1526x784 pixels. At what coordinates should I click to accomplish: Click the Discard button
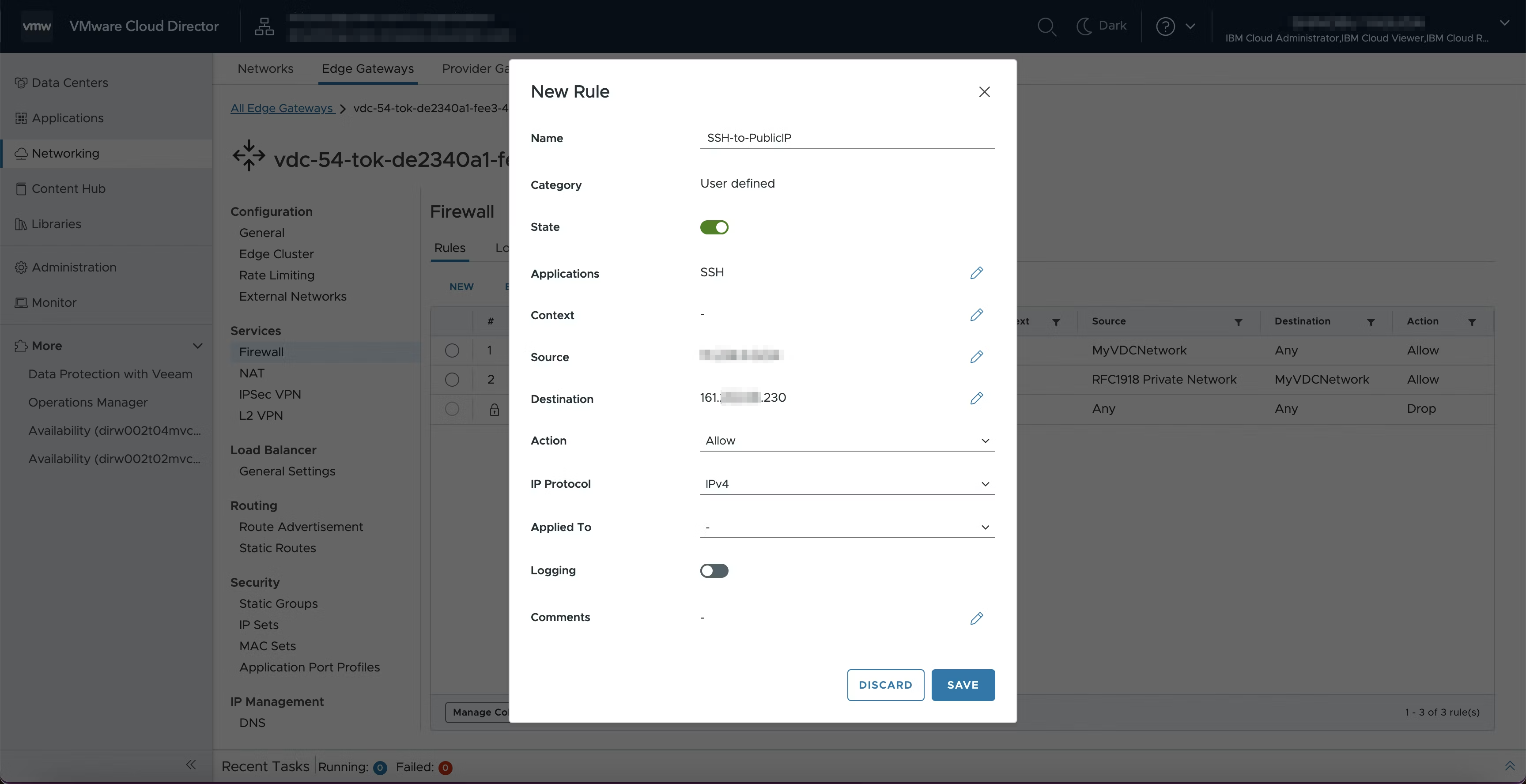pos(885,685)
